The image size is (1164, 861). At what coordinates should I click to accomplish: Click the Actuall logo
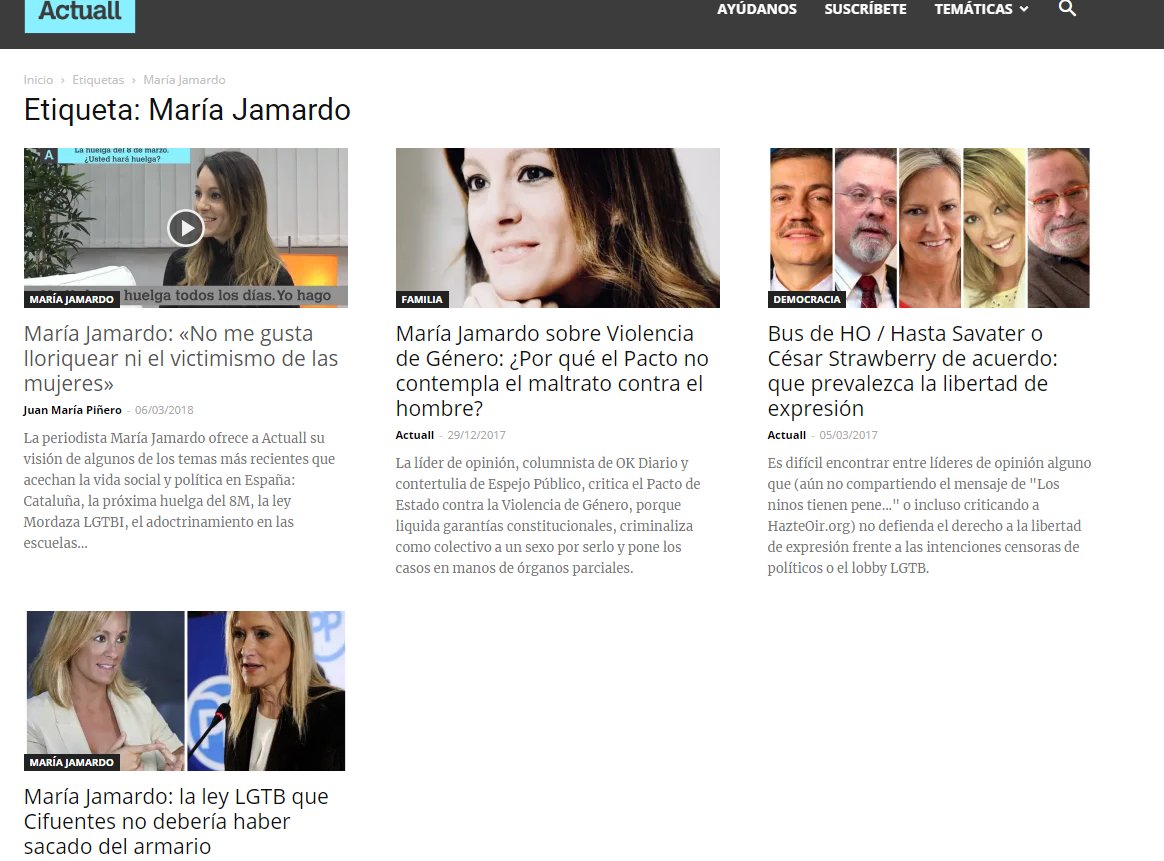pyautogui.click(x=80, y=15)
